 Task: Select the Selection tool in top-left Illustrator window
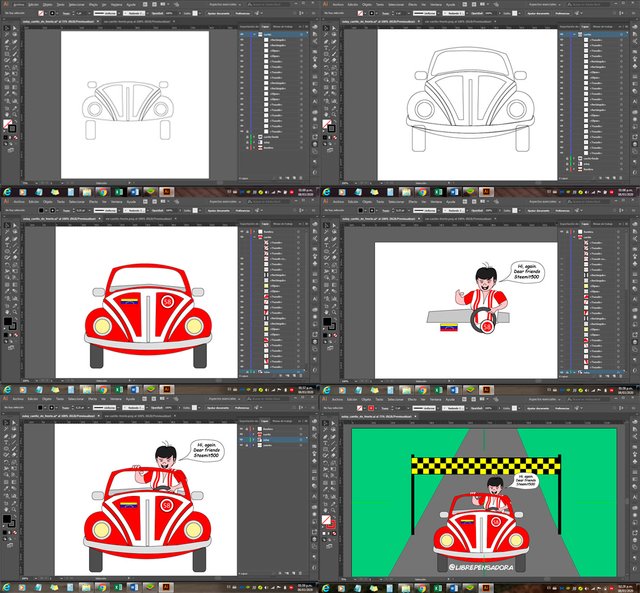(x=7, y=28)
